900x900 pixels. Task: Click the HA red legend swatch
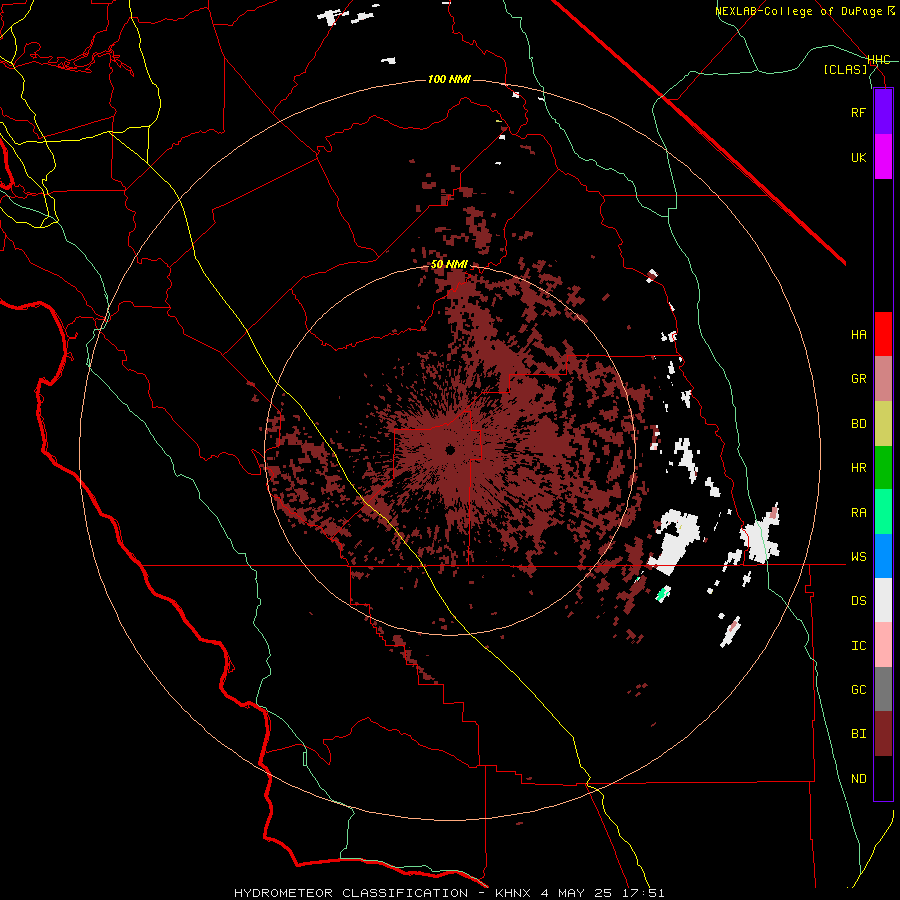883,334
